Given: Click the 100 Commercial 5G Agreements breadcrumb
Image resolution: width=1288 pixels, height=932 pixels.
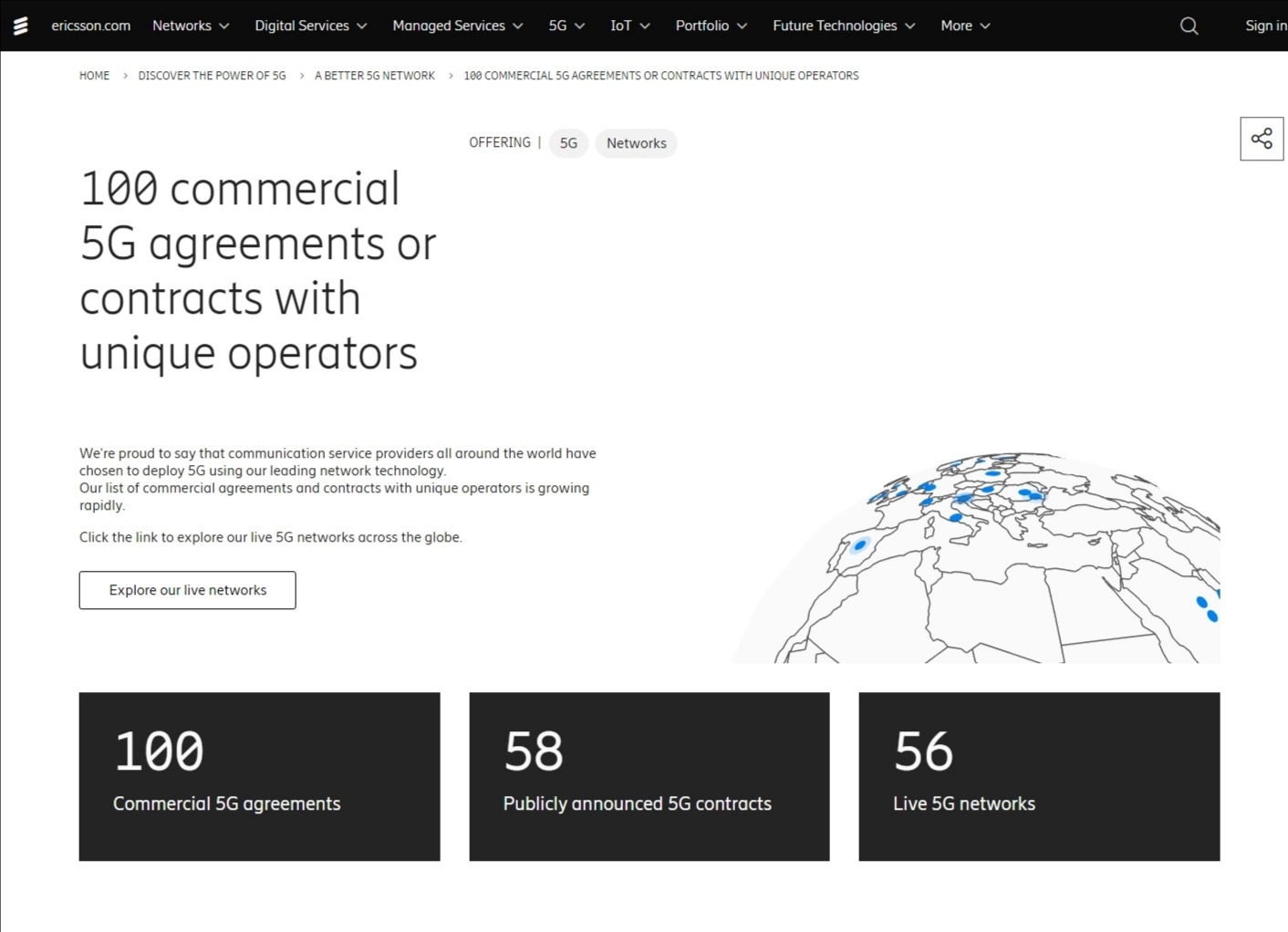Looking at the screenshot, I should click(661, 76).
